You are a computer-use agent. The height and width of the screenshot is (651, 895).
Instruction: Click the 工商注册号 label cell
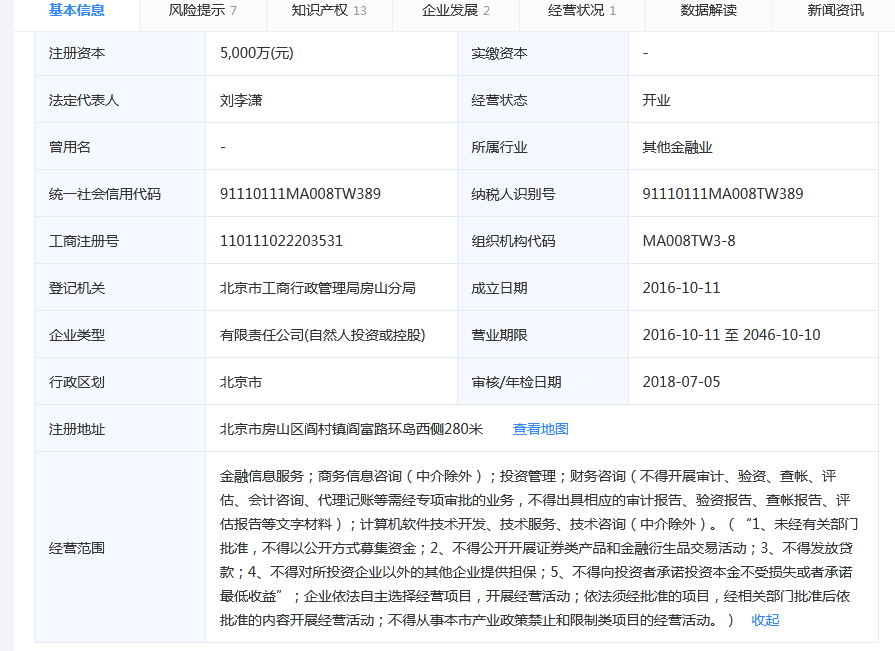coord(120,240)
